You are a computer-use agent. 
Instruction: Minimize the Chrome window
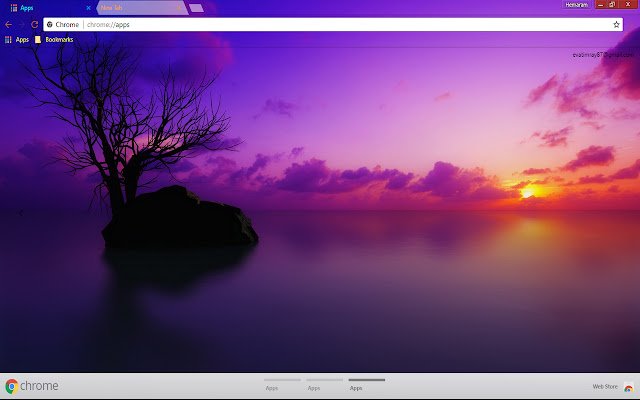tap(603, 6)
